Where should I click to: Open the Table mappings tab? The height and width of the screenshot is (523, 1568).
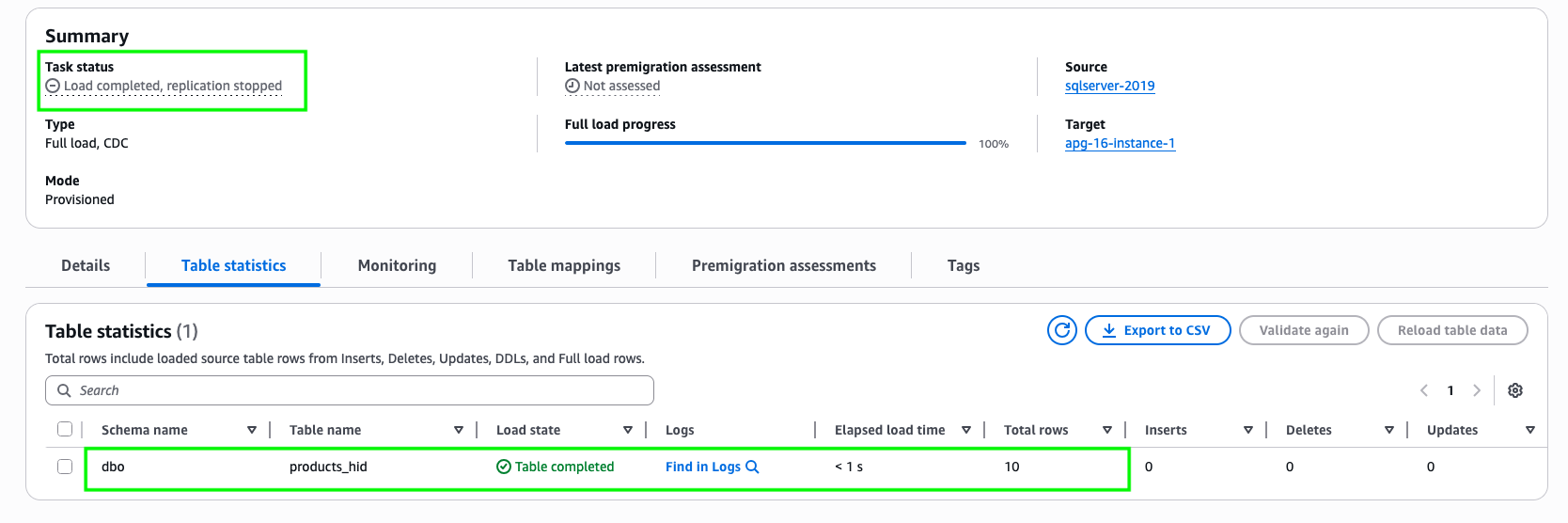[x=564, y=265]
